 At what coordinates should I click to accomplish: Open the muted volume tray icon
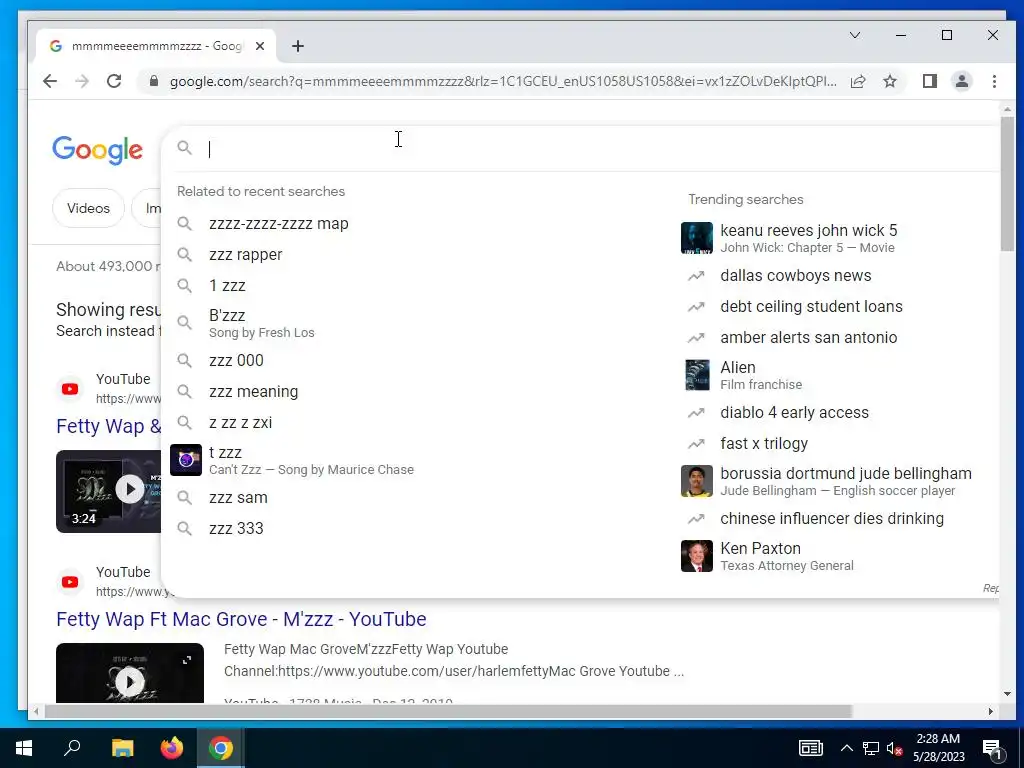(x=895, y=748)
